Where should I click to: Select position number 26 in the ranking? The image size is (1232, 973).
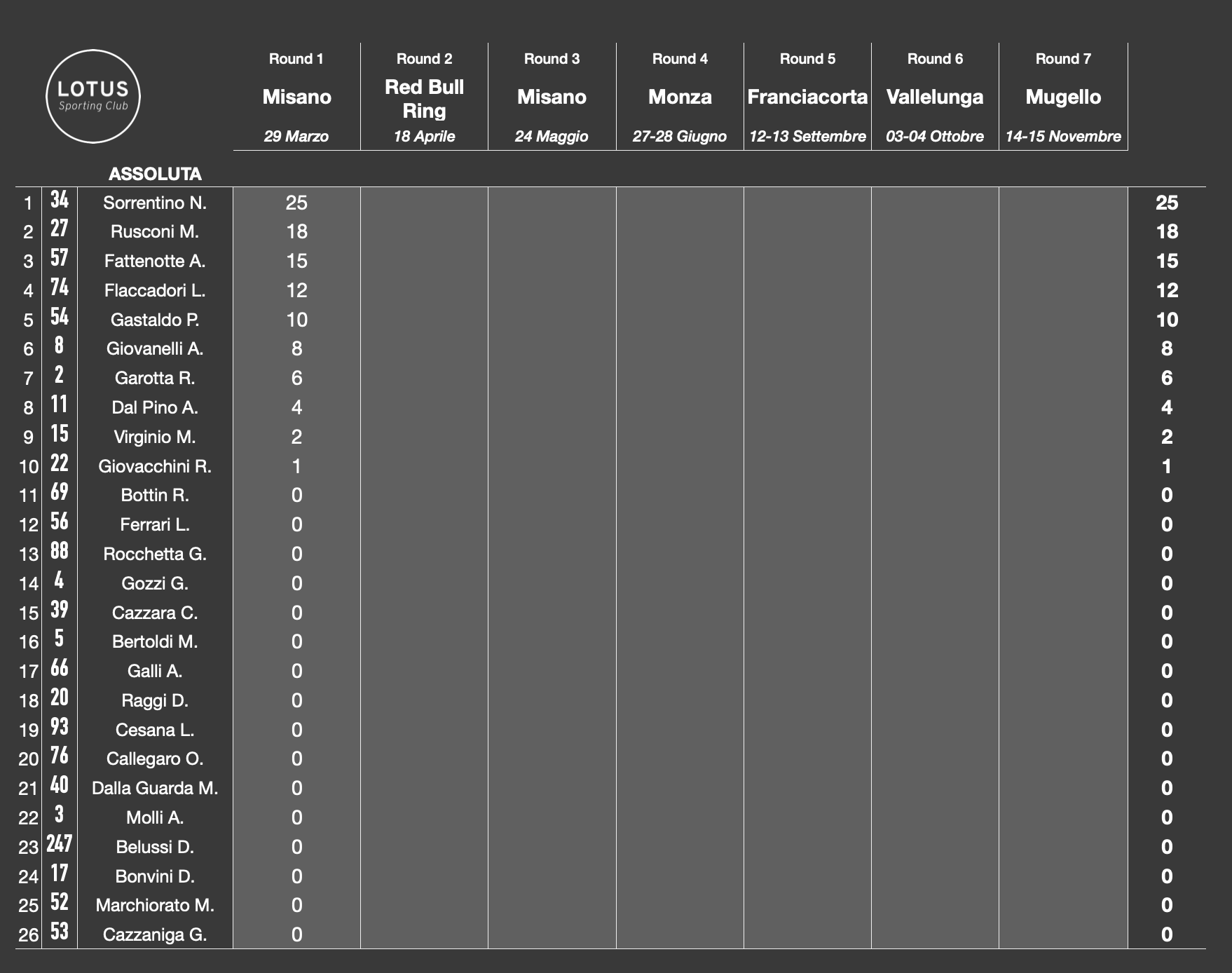28,935
